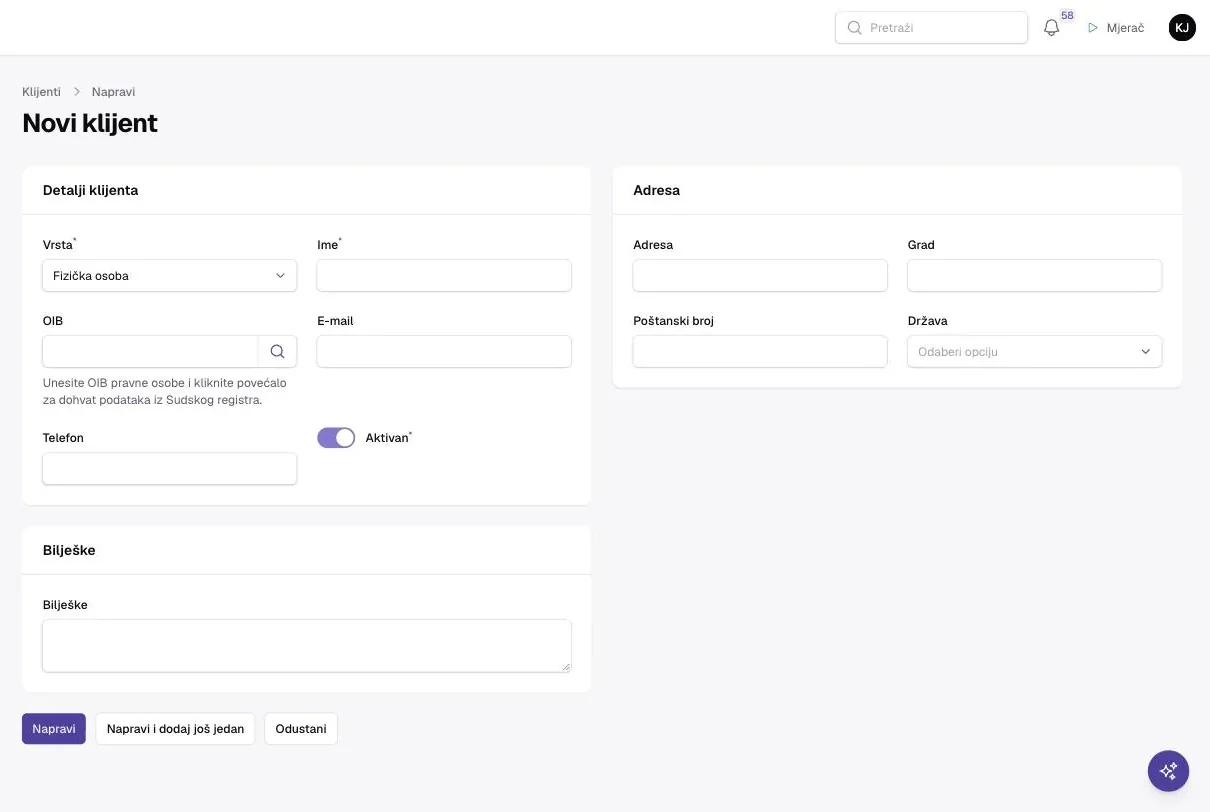1210x812 pixels.
Task: Focus the OIB input field
Action: 151,351
